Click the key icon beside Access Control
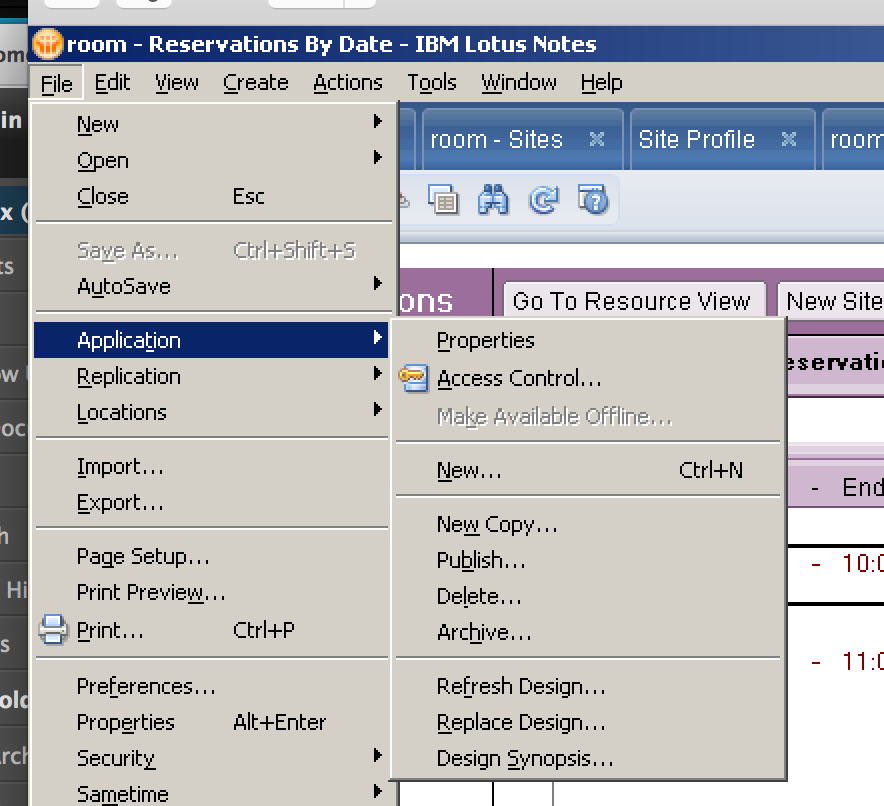The height and width of the screenshot is (806, 884). point(414,378)
